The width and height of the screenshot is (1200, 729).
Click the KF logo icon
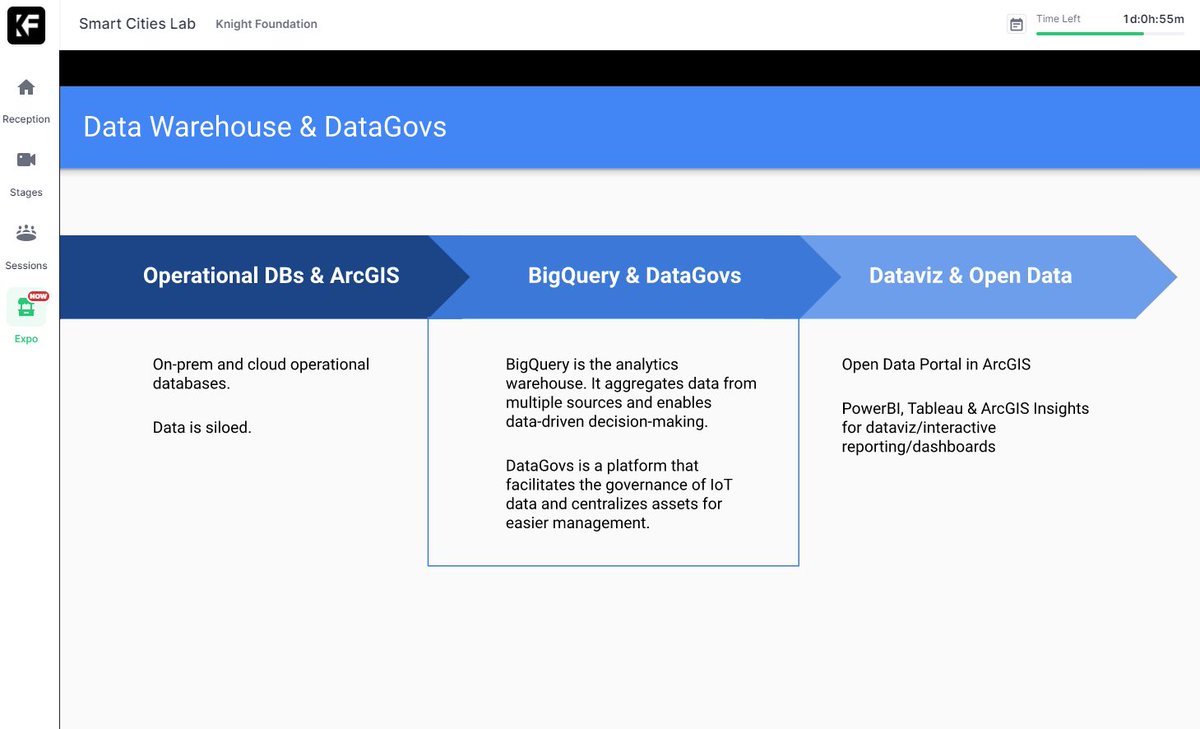coord(26,25)
